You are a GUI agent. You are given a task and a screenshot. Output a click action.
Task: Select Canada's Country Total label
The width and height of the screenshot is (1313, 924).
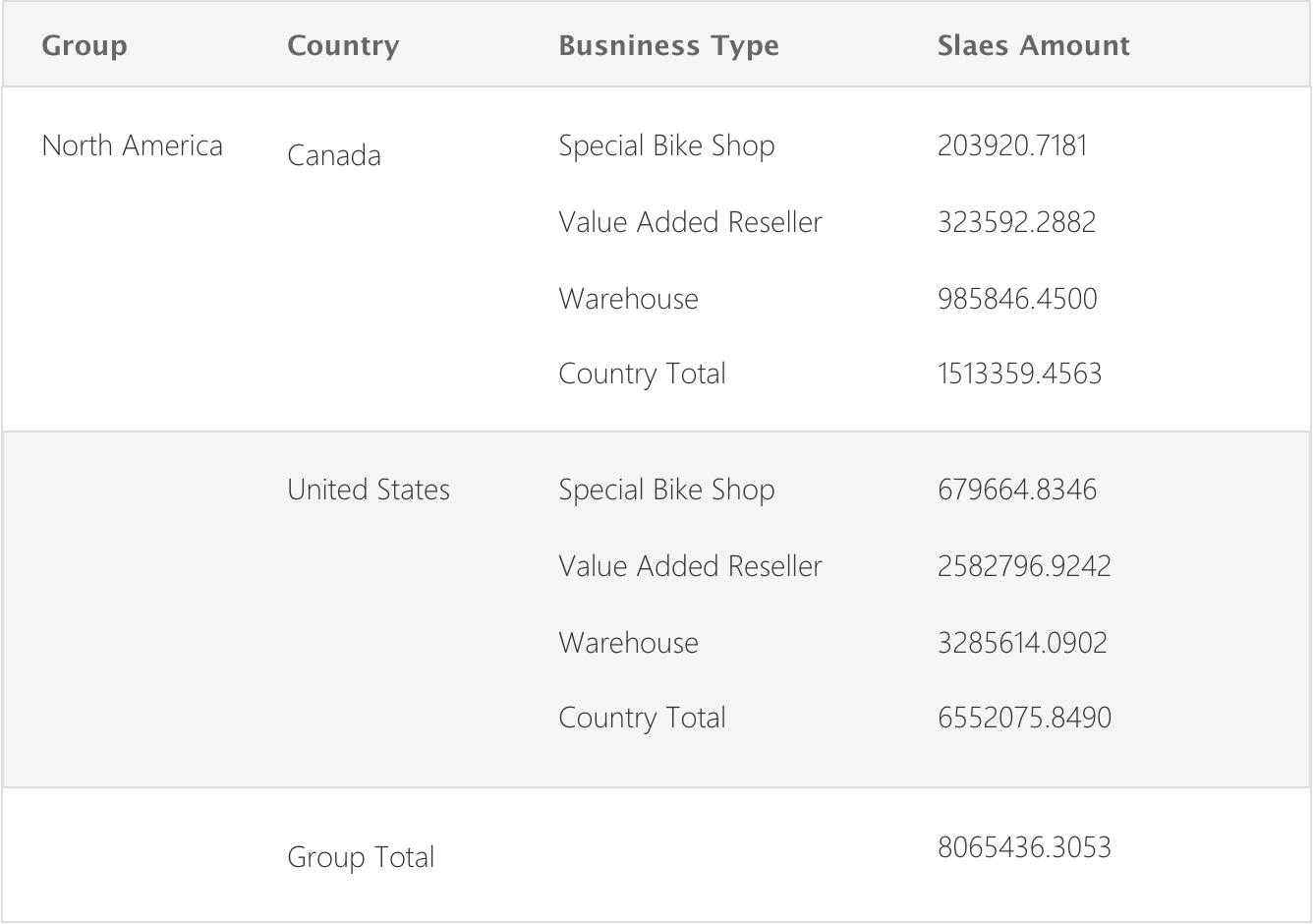pos(642,375)
